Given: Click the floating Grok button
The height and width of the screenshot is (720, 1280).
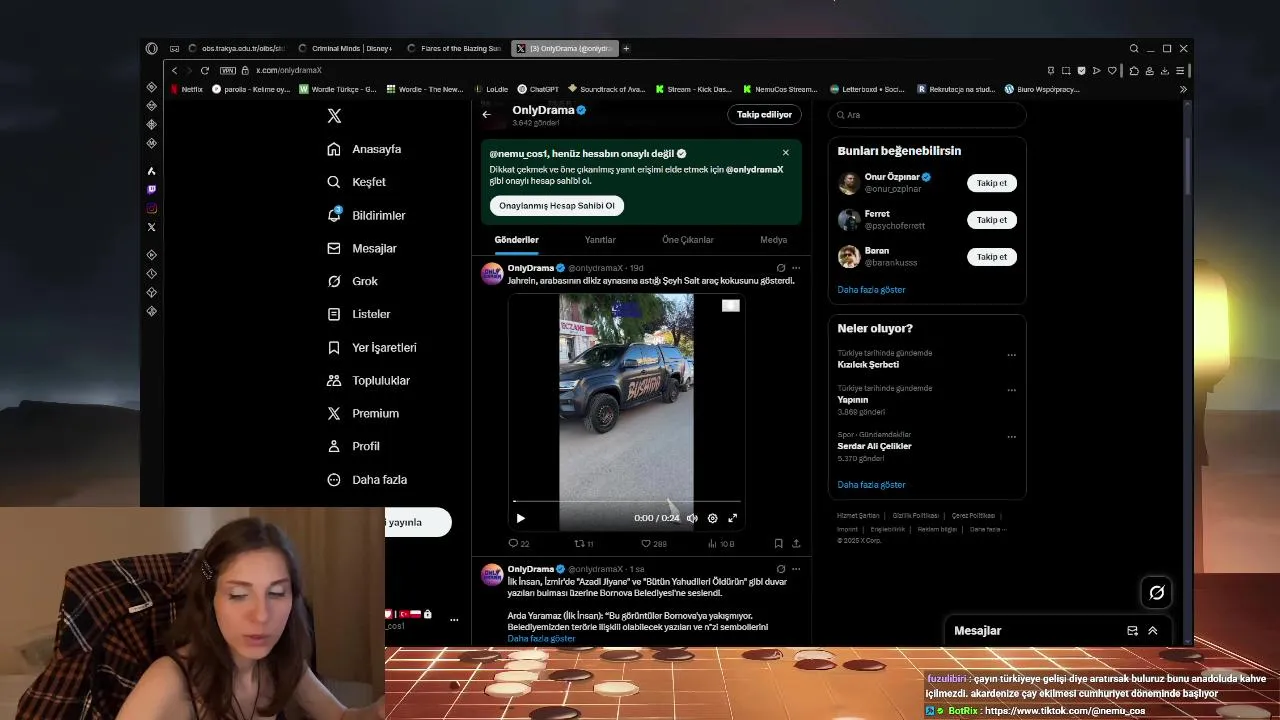Looking at the screenshot, I should click(x=1157, y=593).
